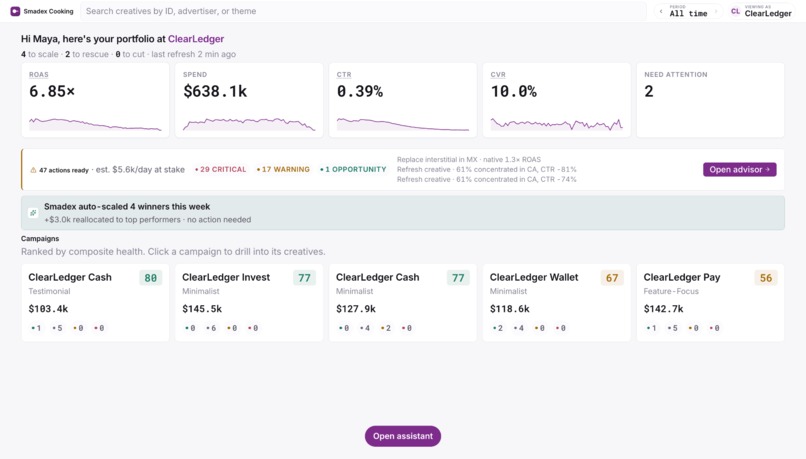806x459 pixels.
Task: Open the CVR 10.0% metric card
Action: pyautogui.click(x=556, y=100)
